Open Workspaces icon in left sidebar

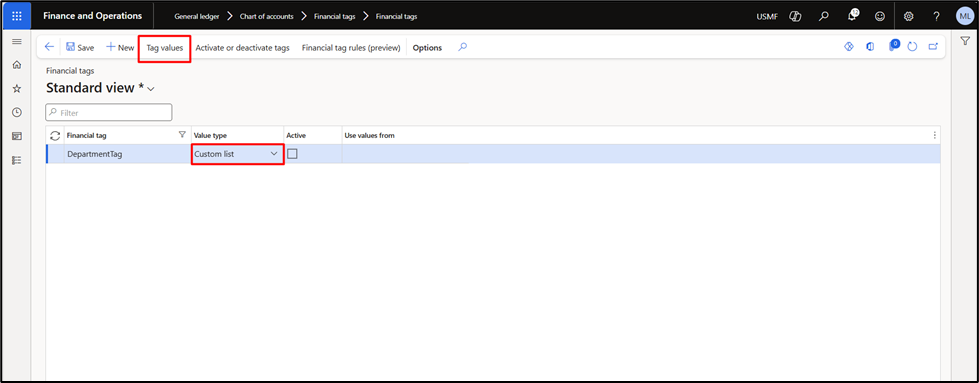(x=17, y=136)
